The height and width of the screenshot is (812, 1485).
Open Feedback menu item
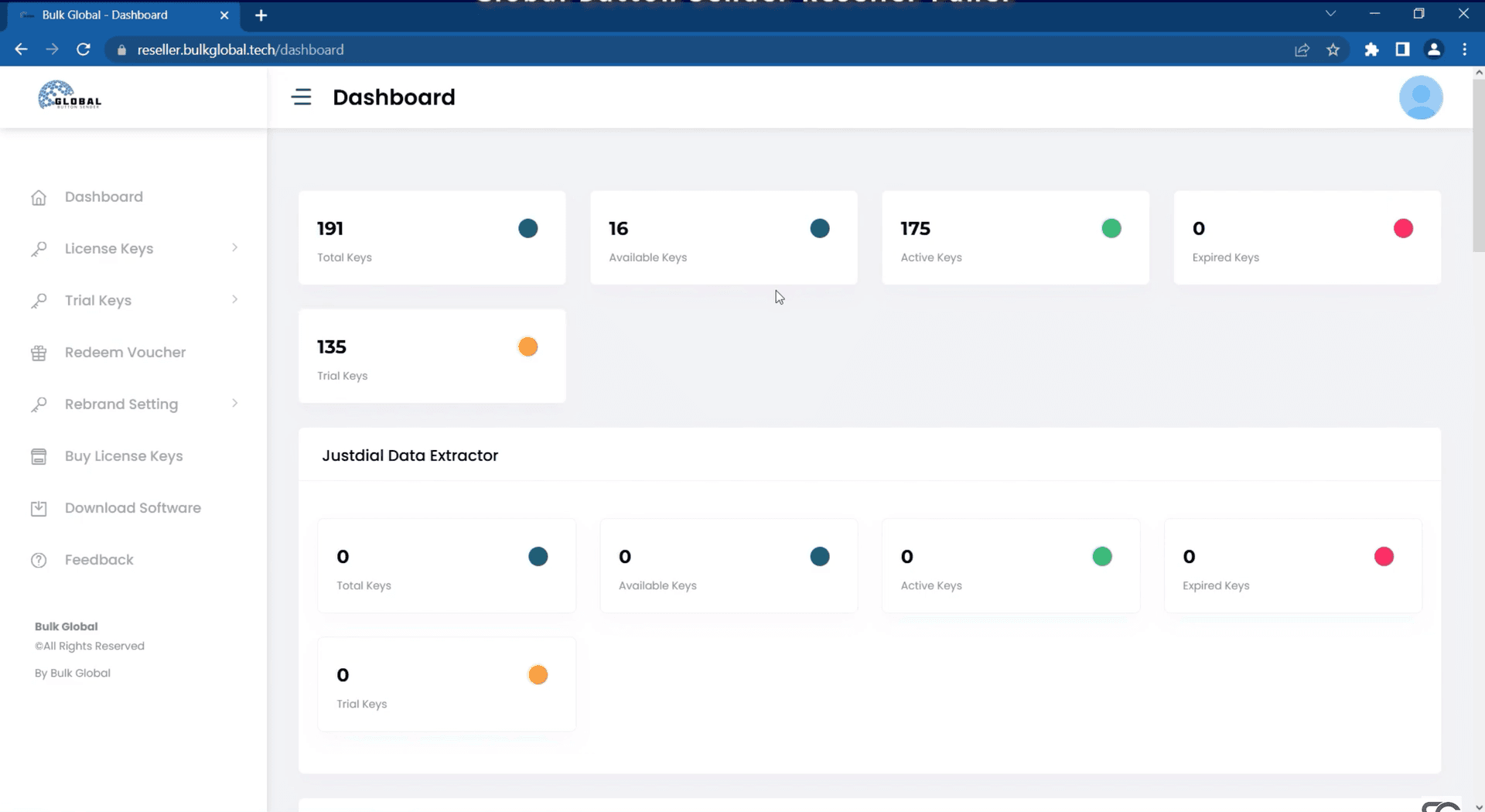click(x=99, y=559)
